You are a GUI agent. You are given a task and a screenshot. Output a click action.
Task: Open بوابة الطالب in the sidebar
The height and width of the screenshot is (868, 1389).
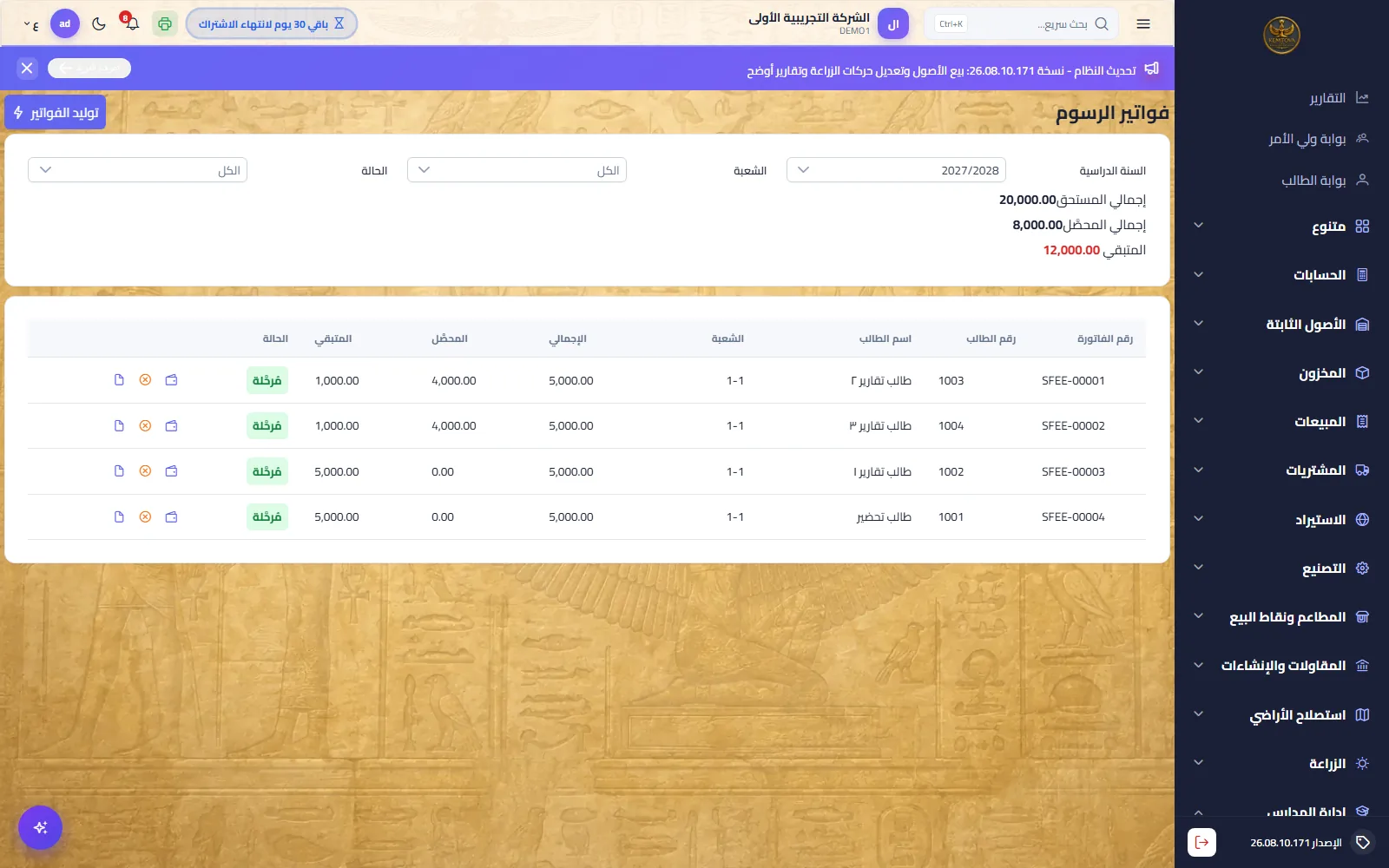pos(1281,180)
